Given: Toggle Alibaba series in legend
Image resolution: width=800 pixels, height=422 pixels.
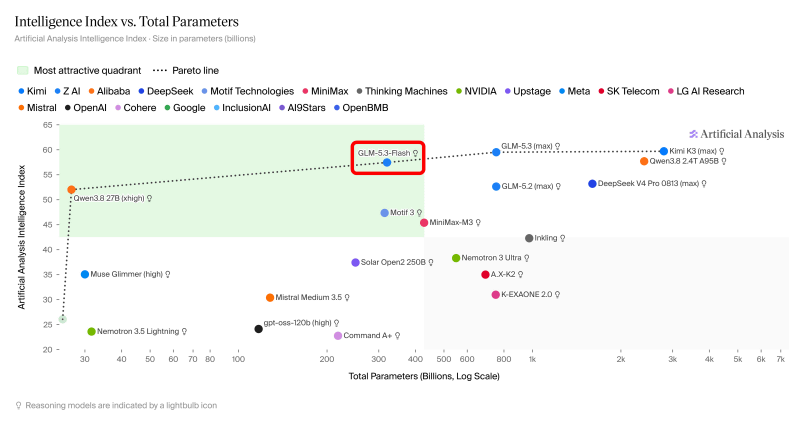Looking at the screenshot, I should click(109, 91).
